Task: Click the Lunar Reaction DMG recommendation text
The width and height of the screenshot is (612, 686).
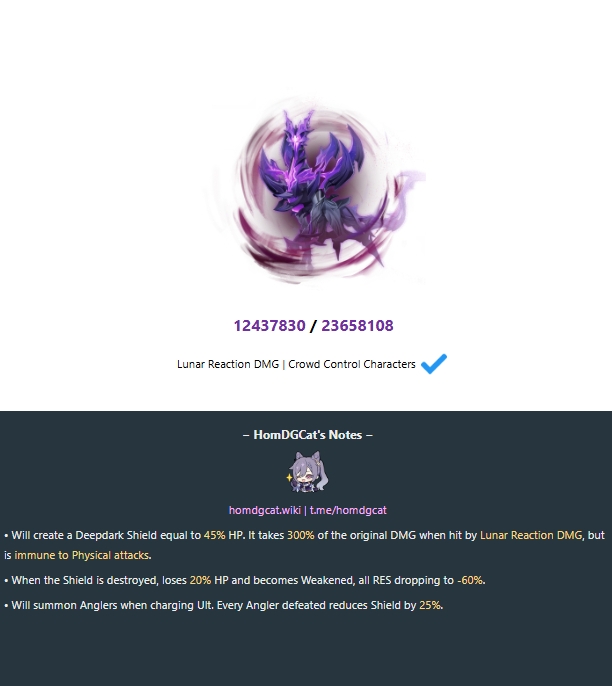Action: pos(228,364)
